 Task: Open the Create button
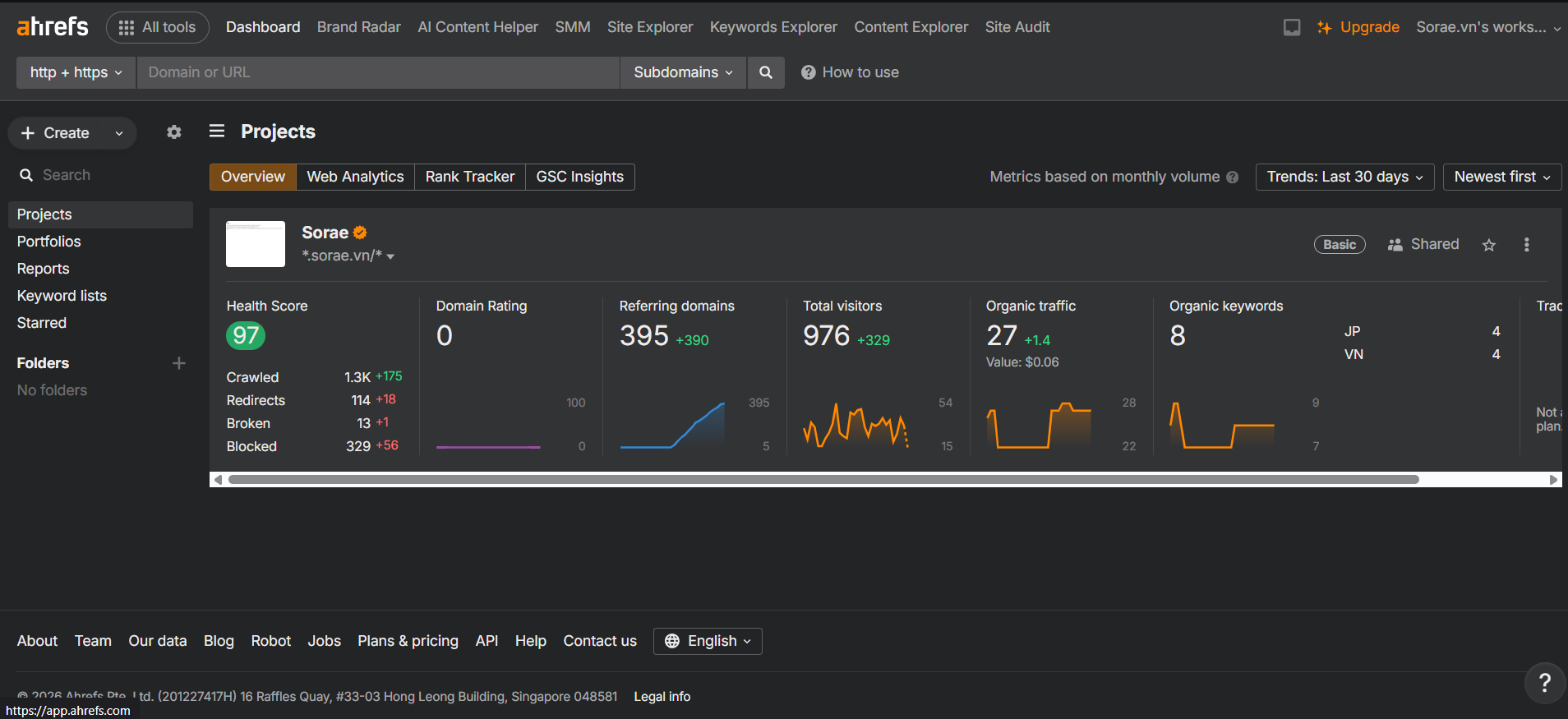pyautogui.click(x=72, y=133)
